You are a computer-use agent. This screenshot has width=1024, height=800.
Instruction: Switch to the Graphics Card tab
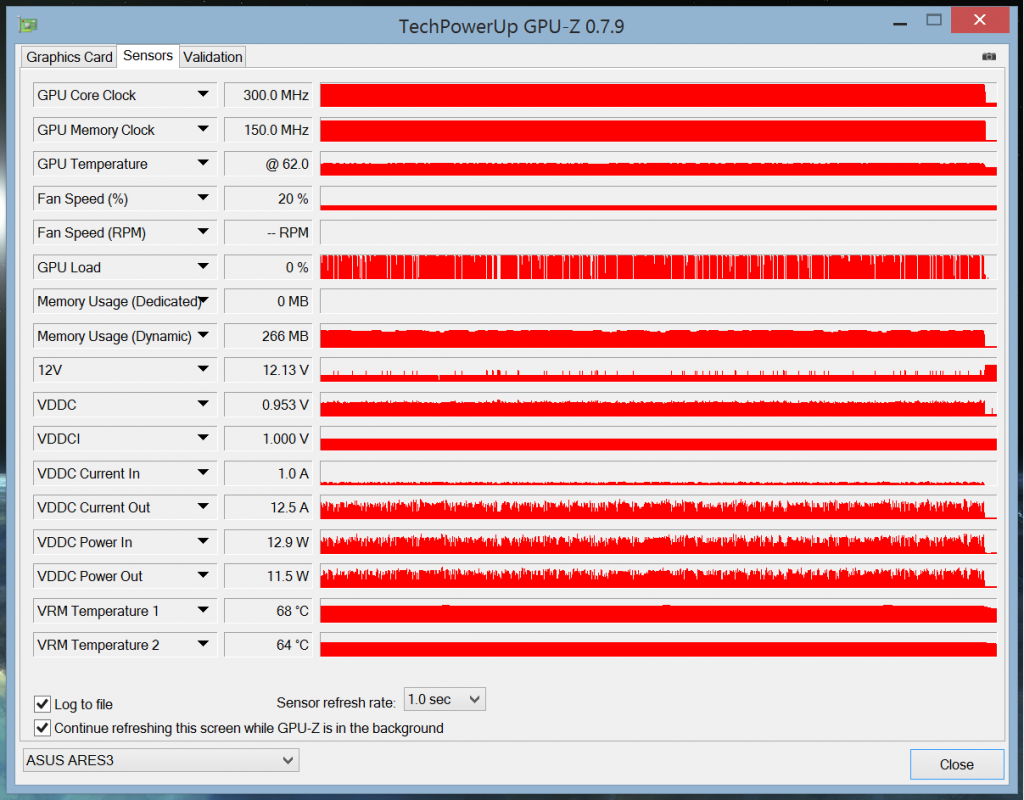(x=69, y=57)
